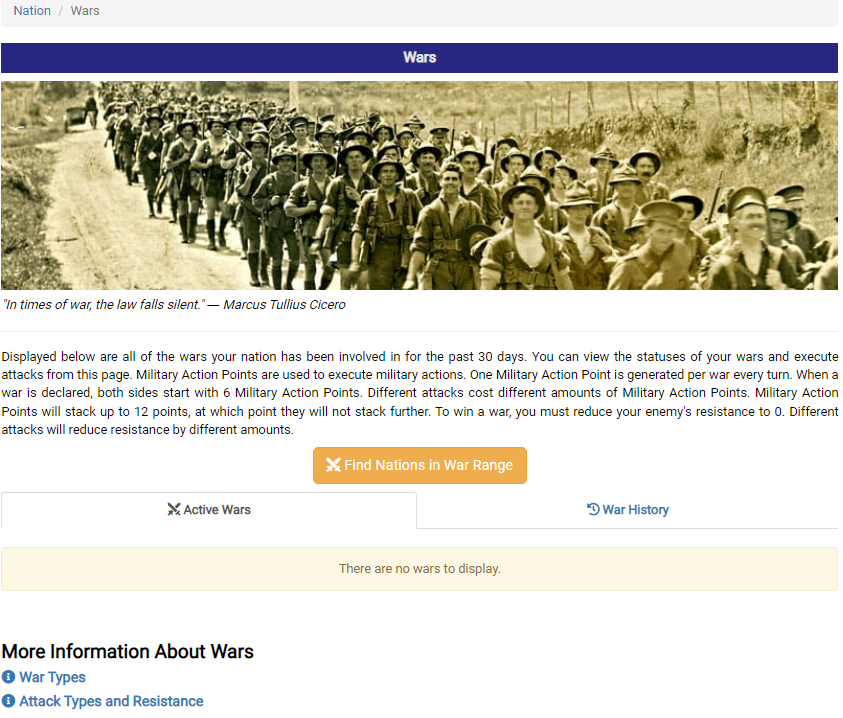The image size is (843, 718).
Task: Click crossed swords icon on Find Nations button
Action: pos(333,465)
